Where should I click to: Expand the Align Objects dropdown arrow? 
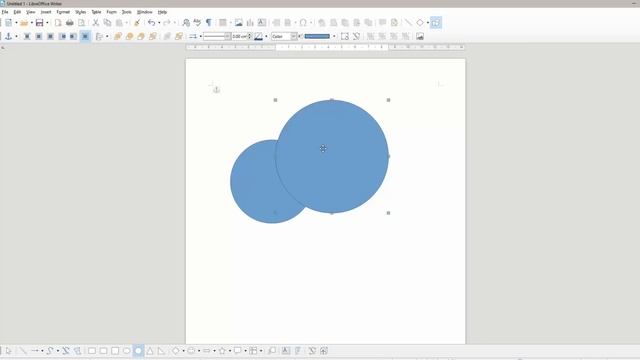[107, 37]
